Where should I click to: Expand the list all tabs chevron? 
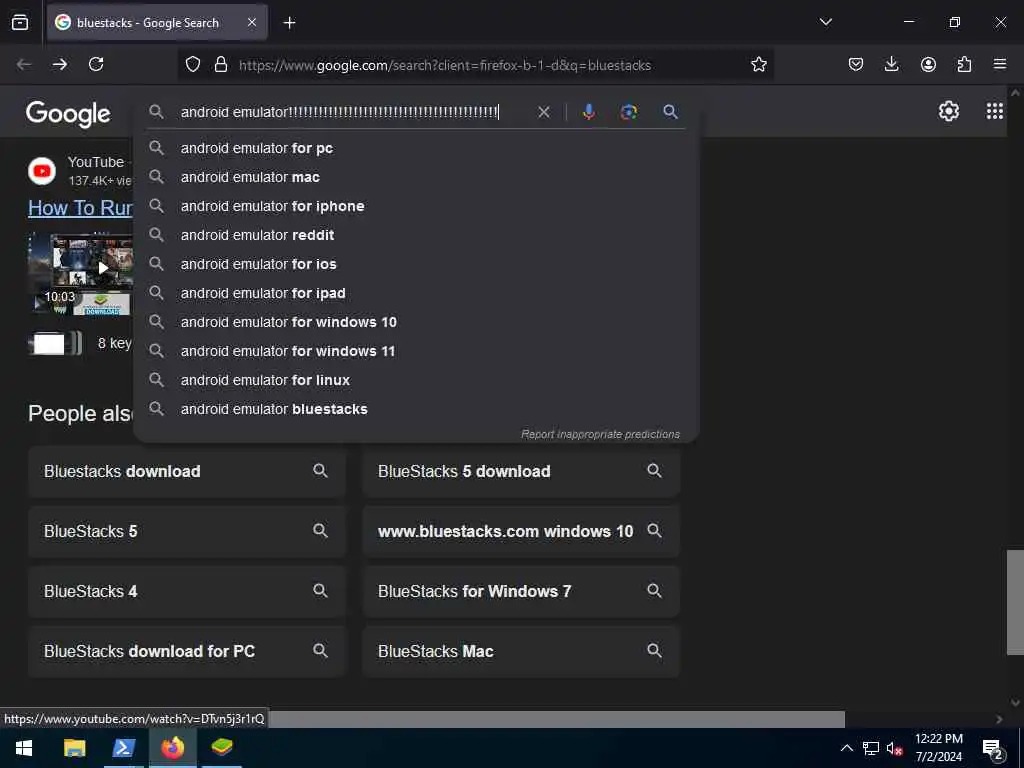pyautogui.click(x=825, y=22)
